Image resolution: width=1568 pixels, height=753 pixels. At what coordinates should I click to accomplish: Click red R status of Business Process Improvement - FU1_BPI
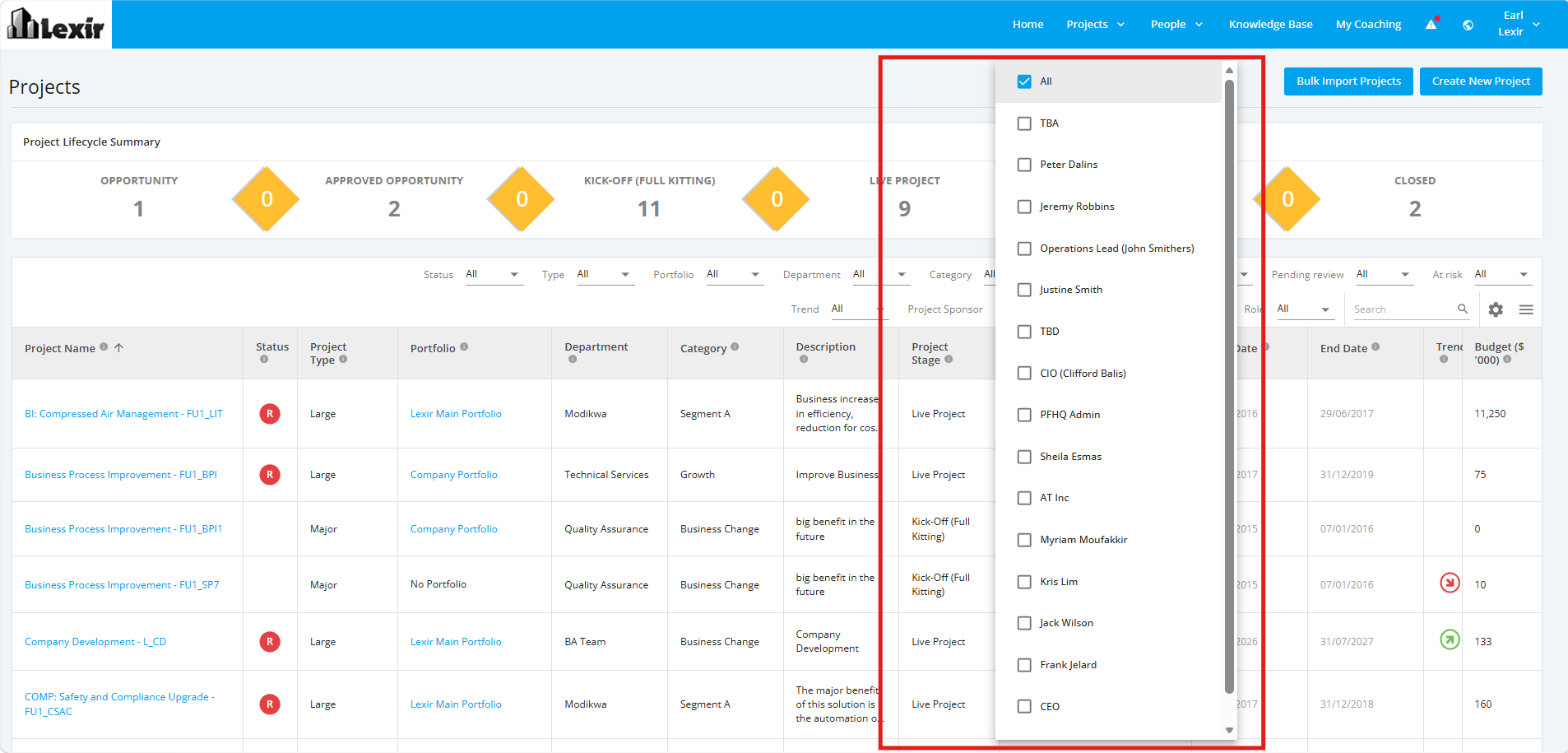click(270, 475)
